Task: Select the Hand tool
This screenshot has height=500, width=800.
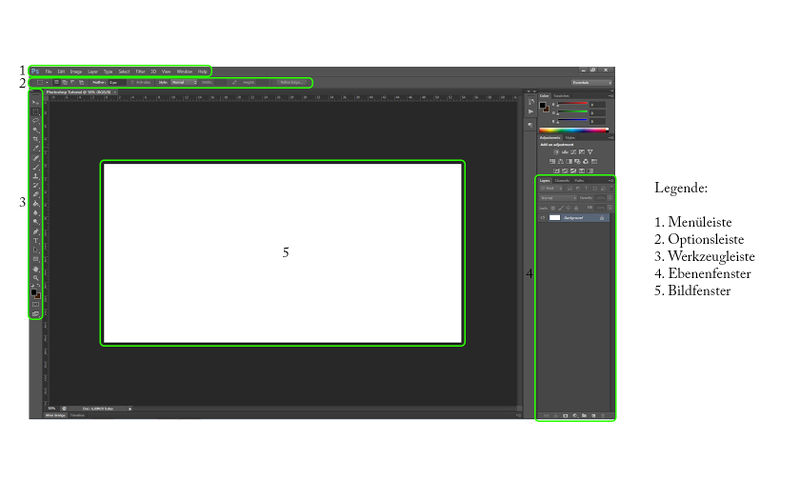Action: [x=36, y=269]
